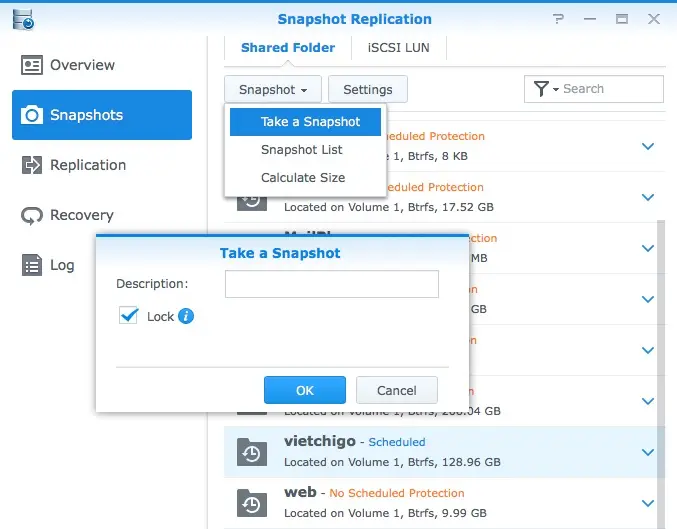Uncheck the Lock checkbox
This screenshot has width=677, height=529.
coord(128,316)
